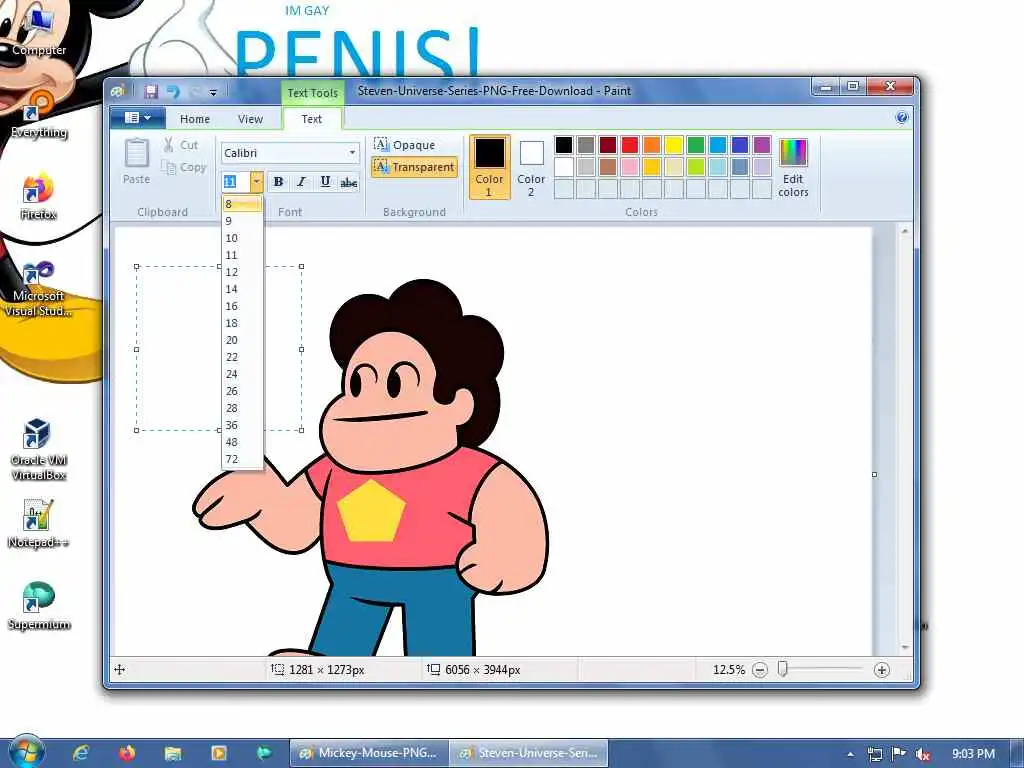This screenshot has width=1024, height=768.
Task: Click the Copy button
Action: (x=184, y=167)
